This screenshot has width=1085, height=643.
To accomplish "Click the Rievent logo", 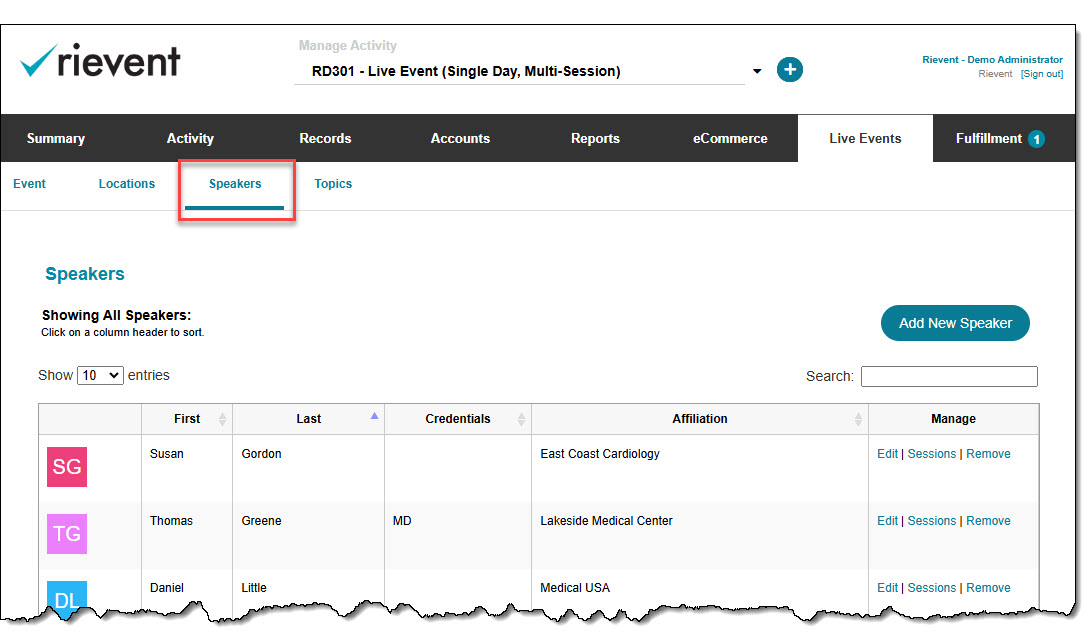I will click(100, 60).
